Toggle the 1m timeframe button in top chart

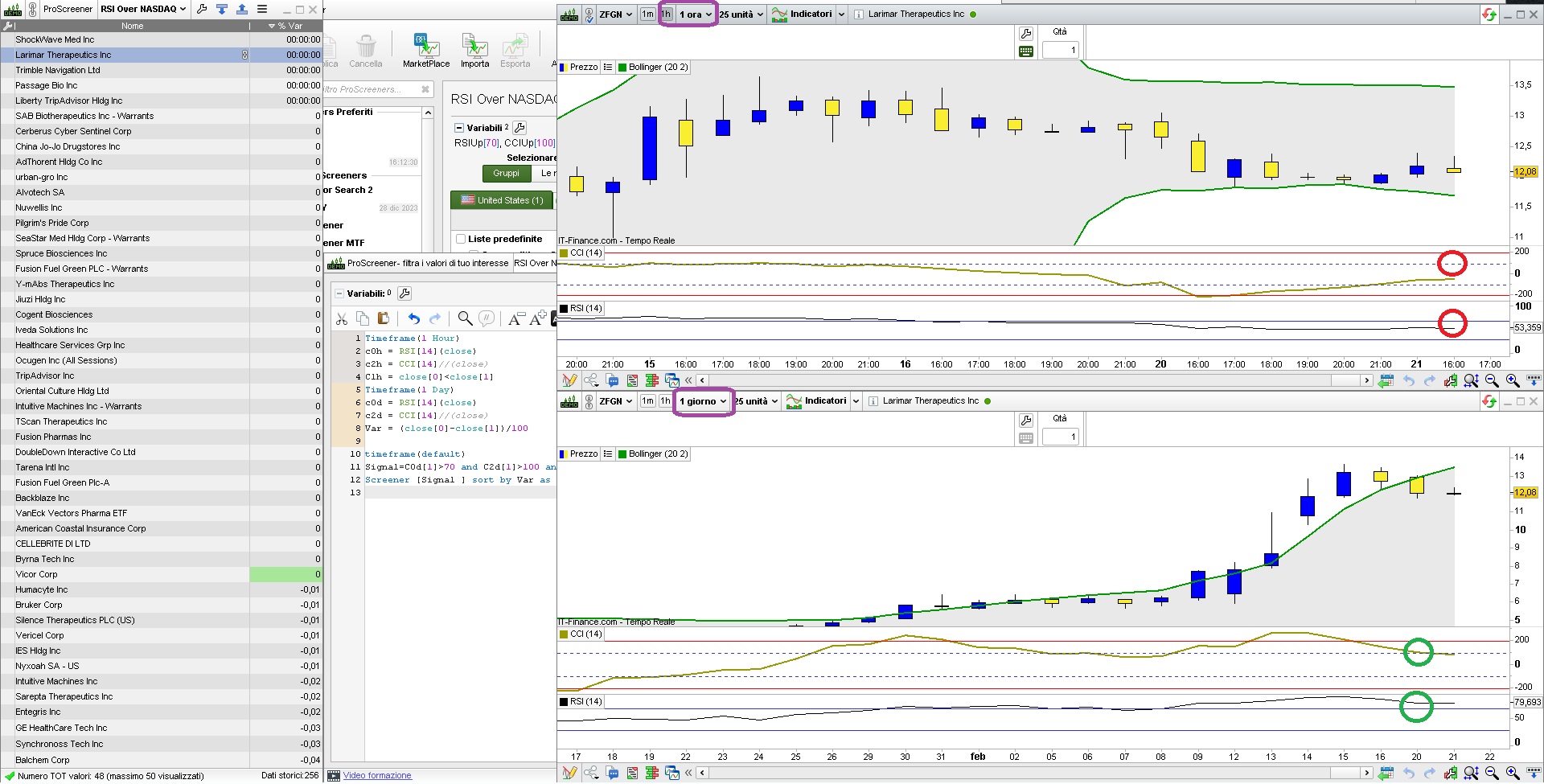coord(647,14)
